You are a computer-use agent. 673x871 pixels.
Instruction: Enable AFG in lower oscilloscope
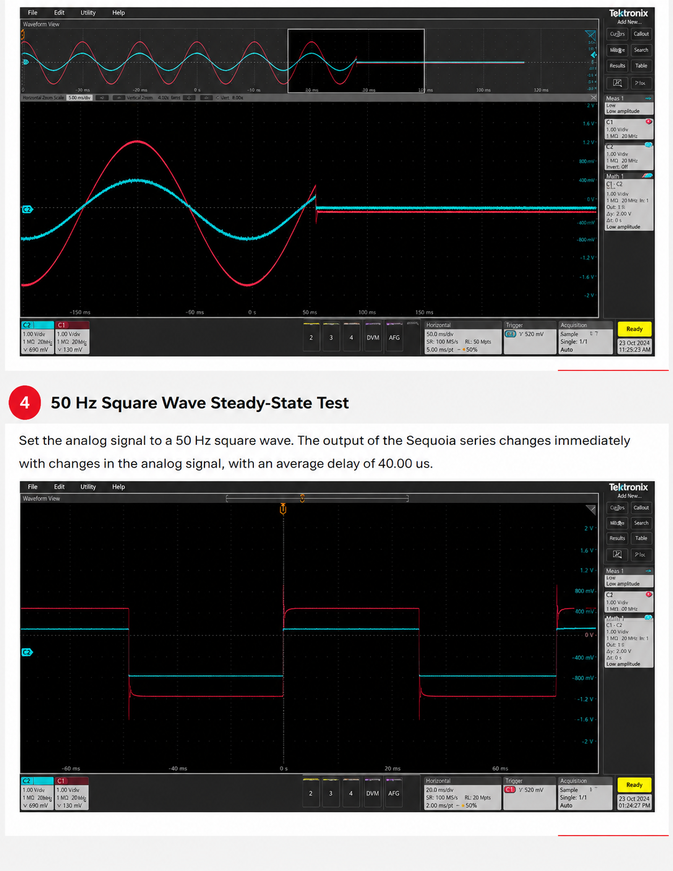coord(394,793)
